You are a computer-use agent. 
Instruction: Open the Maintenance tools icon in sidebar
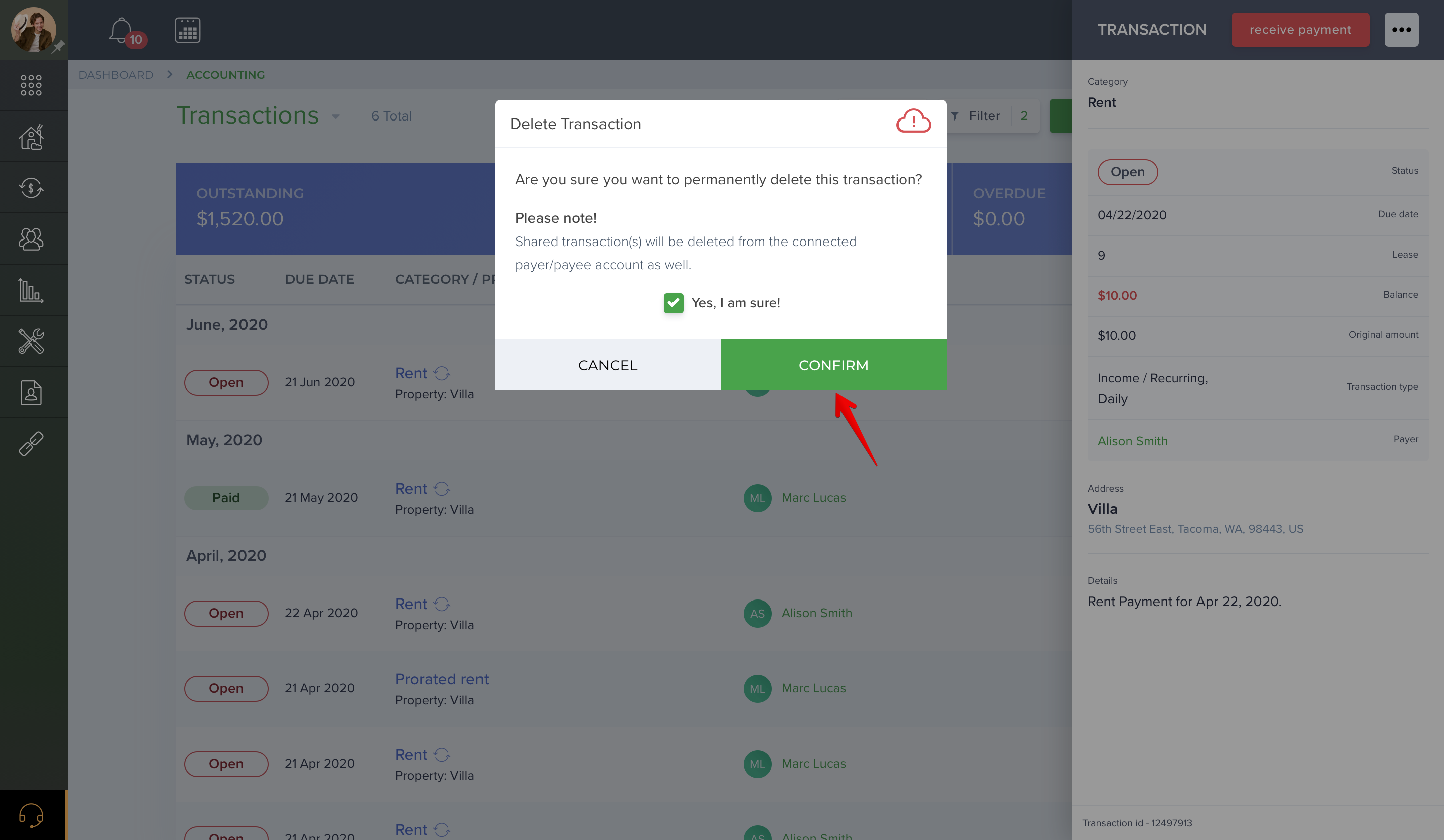31,341
